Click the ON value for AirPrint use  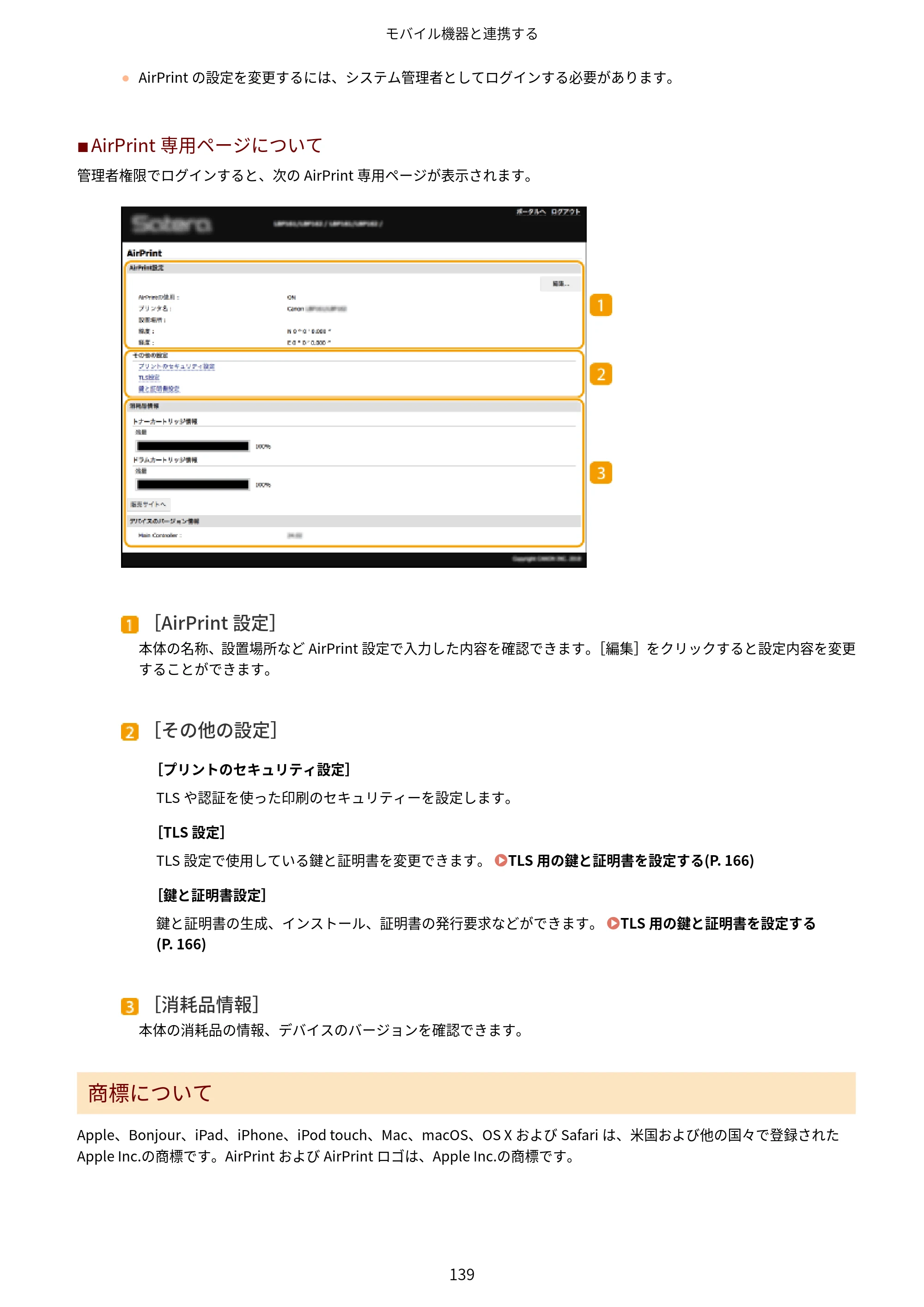click(292, 297)
